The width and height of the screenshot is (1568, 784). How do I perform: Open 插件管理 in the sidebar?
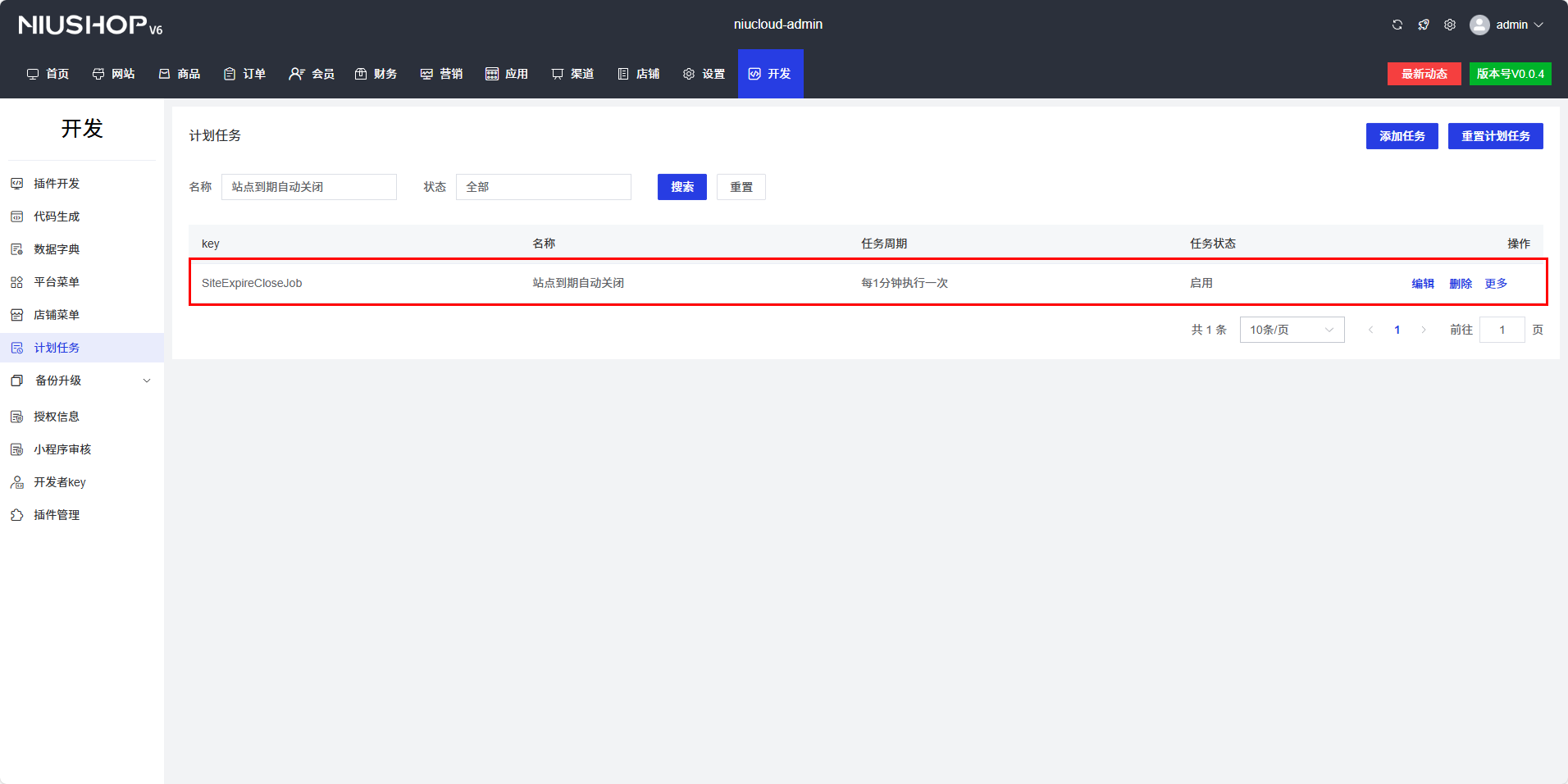pos(57,515)
